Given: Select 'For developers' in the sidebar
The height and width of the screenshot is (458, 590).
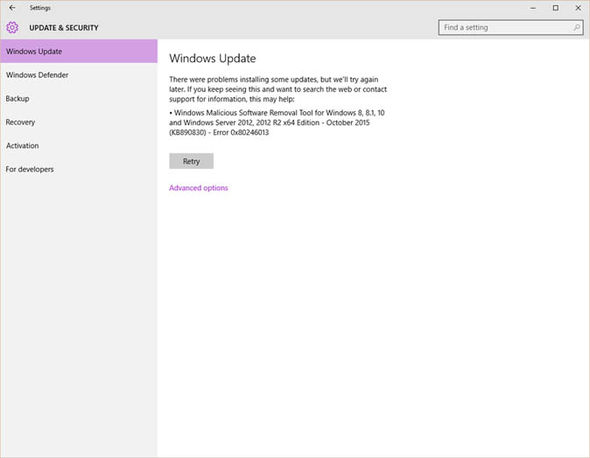Looking at the screenshot, I should 79,169.
